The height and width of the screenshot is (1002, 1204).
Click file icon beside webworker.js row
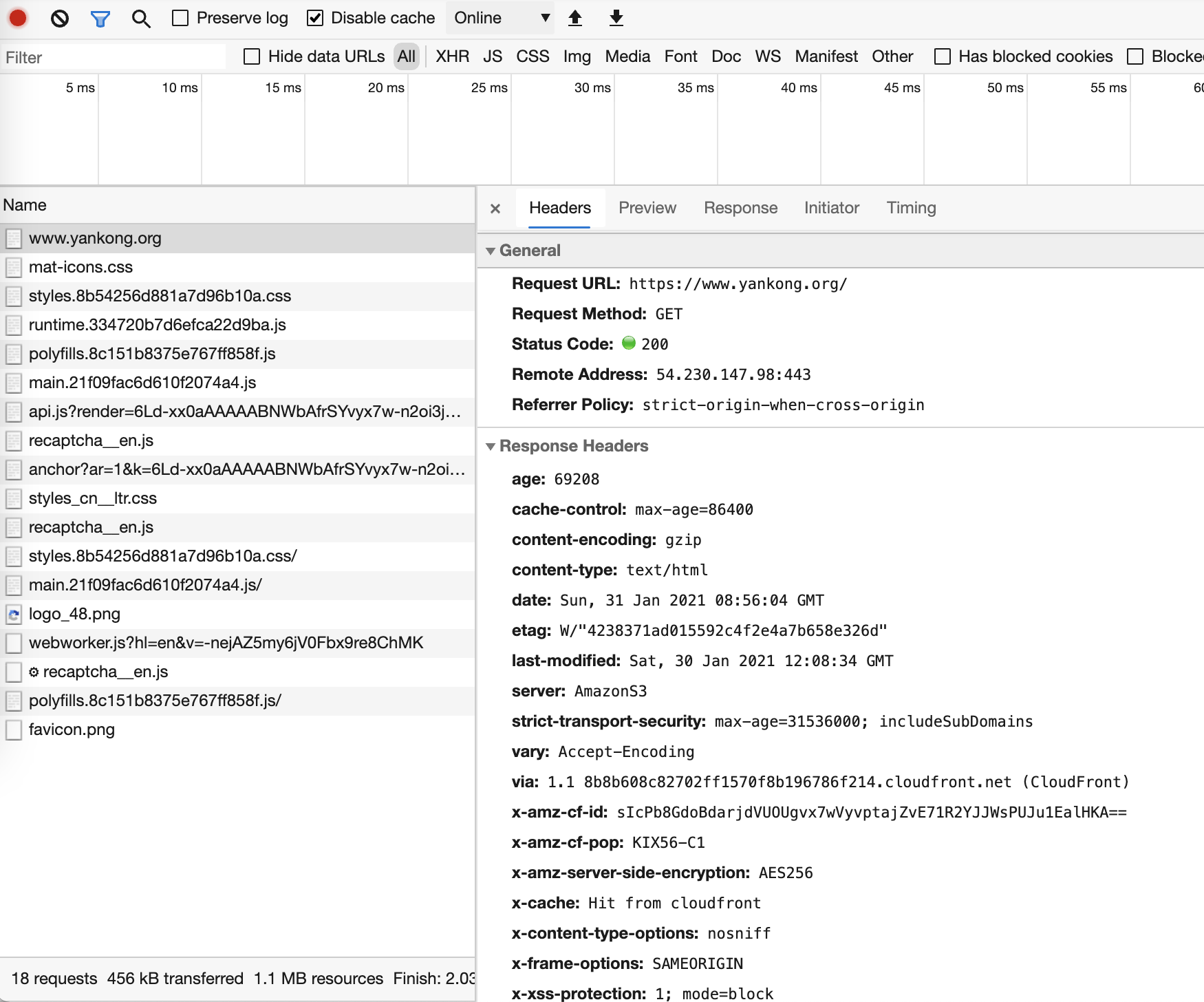point(13,643)
